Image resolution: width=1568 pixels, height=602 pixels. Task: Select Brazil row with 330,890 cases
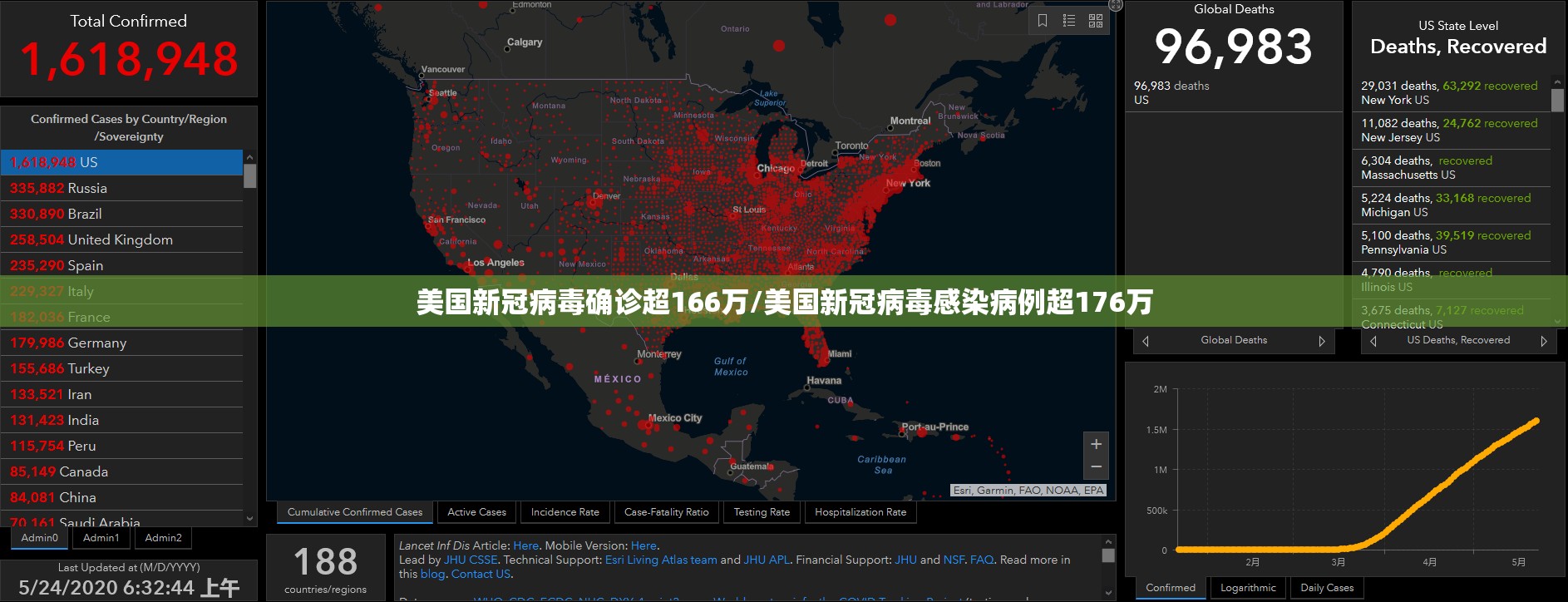tap(122, 214)
